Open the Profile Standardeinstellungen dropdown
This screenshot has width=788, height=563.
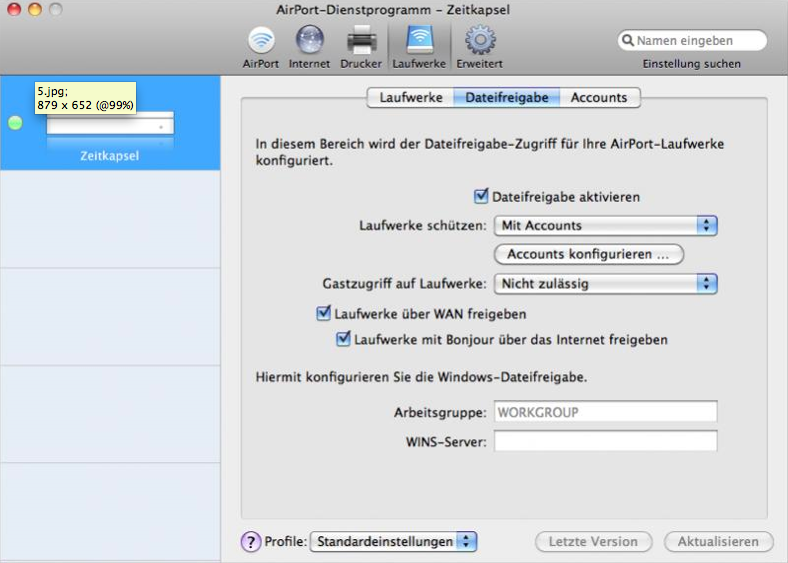(393, 541)
